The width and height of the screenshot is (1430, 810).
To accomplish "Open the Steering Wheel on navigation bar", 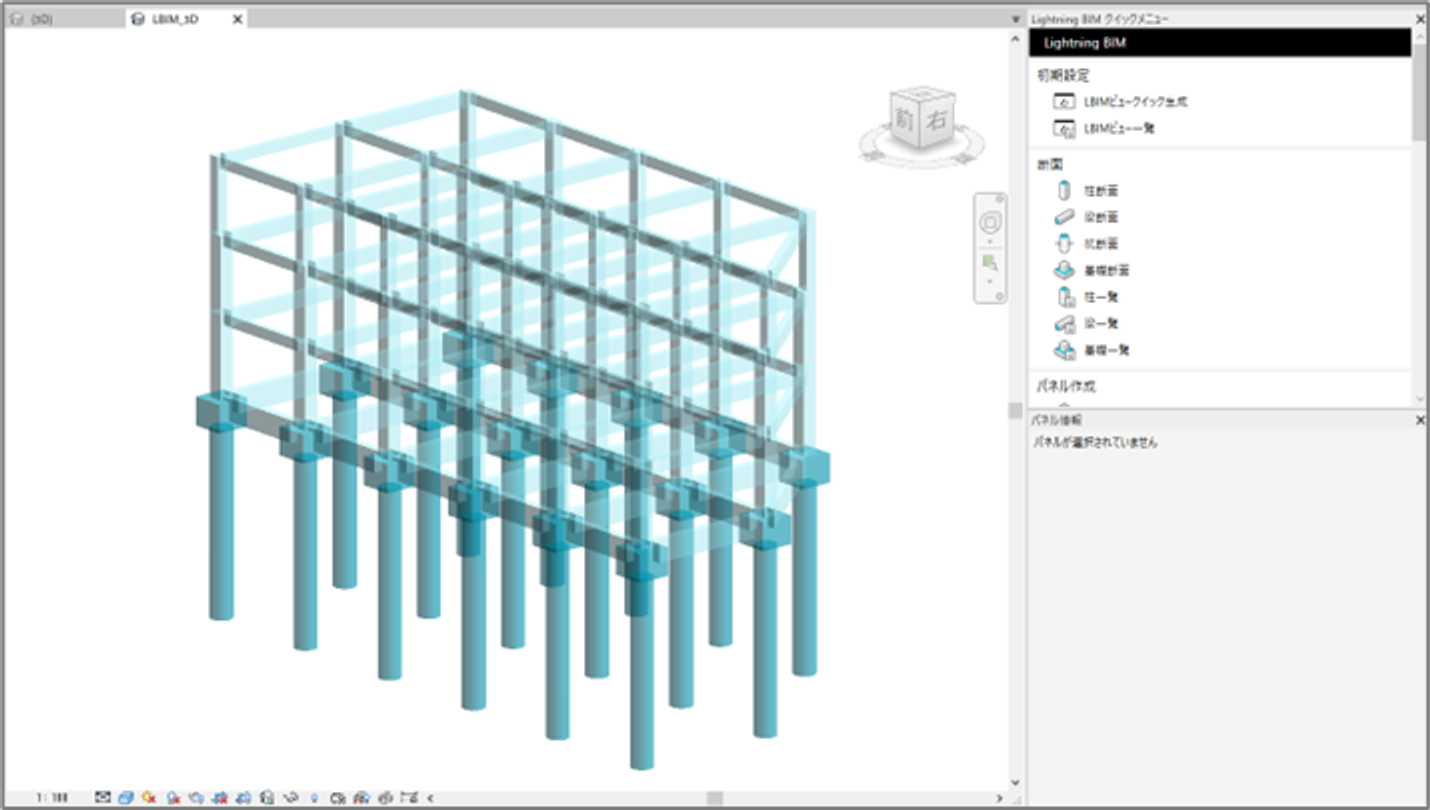I will pos(990,222).
